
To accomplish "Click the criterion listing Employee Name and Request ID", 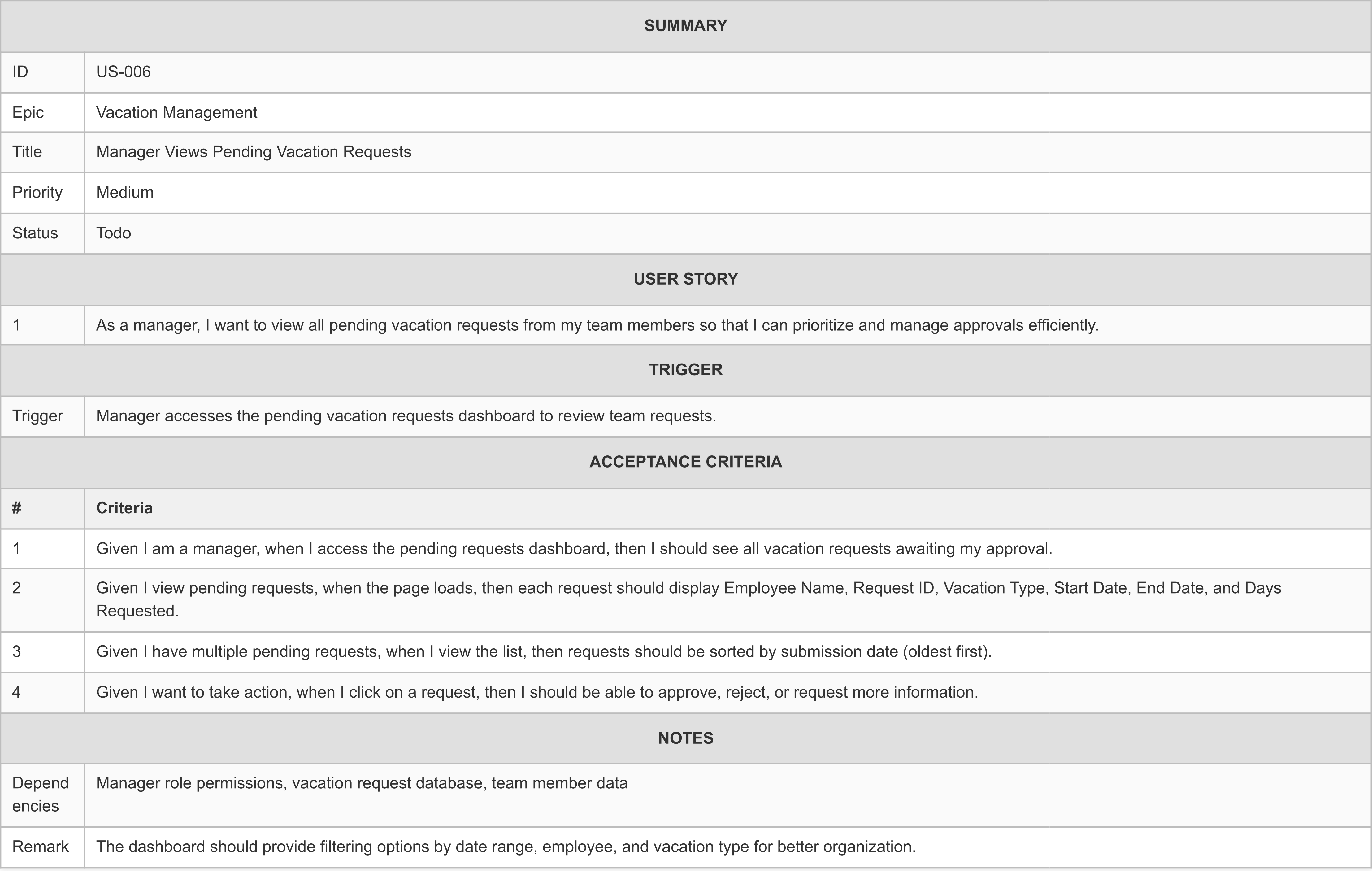I will pyautogui.click(x=688, y=588).
